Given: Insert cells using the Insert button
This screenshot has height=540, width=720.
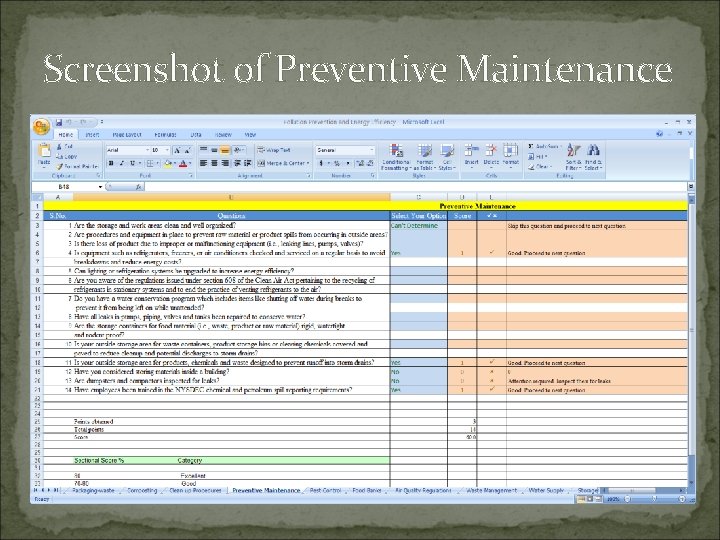Looking at the screenshot, I should tap(472, 155).
